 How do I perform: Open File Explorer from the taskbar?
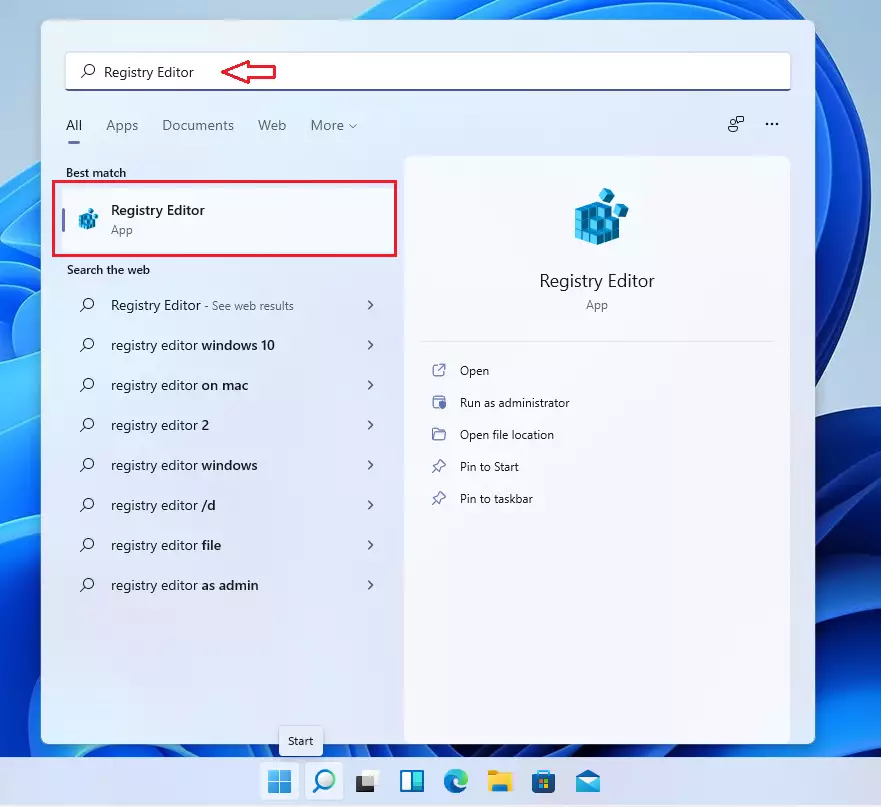pos(499,781)
